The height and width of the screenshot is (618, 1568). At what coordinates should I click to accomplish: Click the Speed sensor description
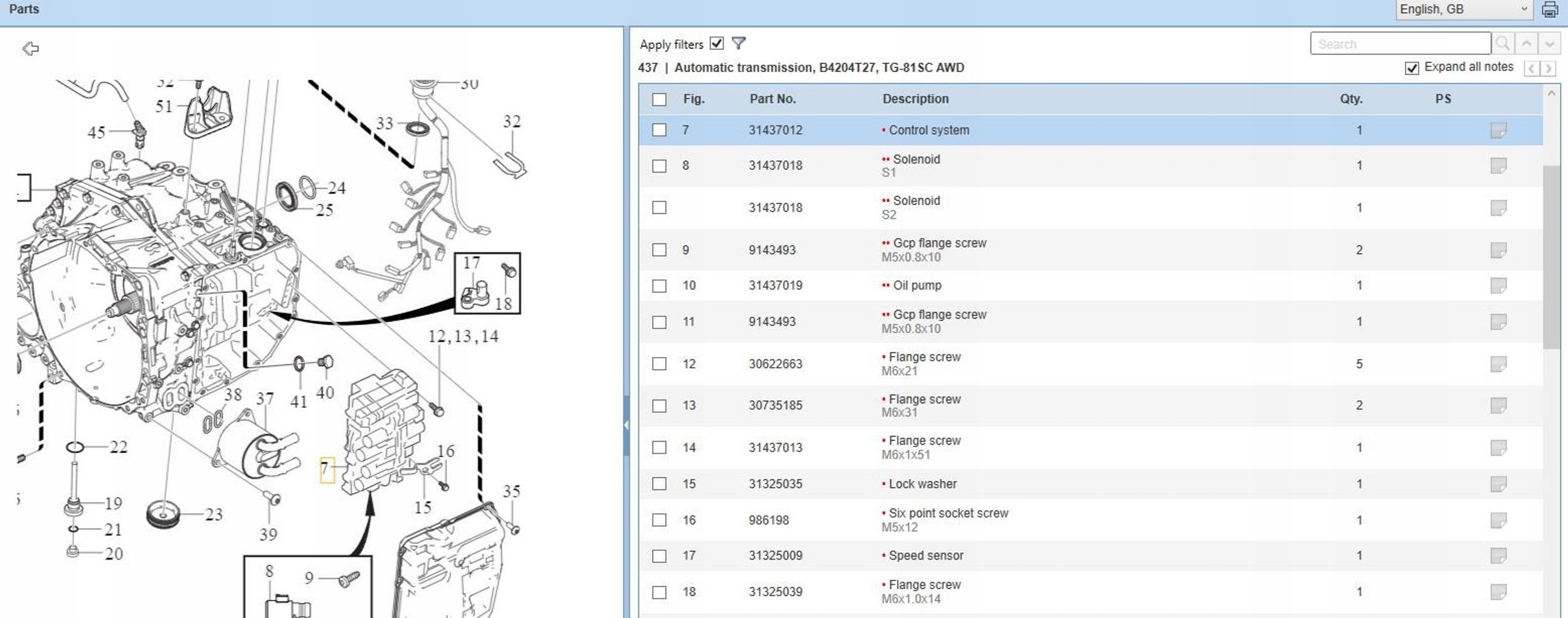pos(926,555)
